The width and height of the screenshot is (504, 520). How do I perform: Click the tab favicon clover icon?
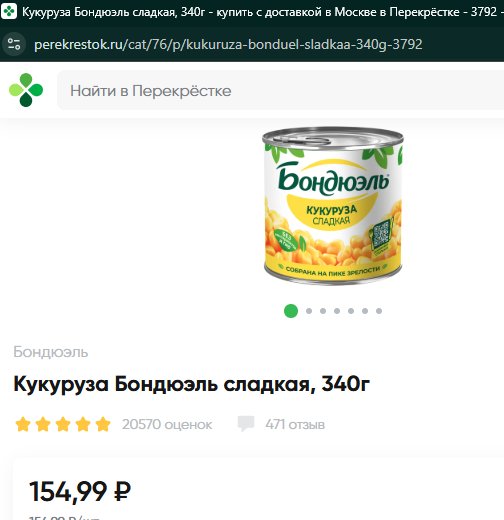pos(9,11)
